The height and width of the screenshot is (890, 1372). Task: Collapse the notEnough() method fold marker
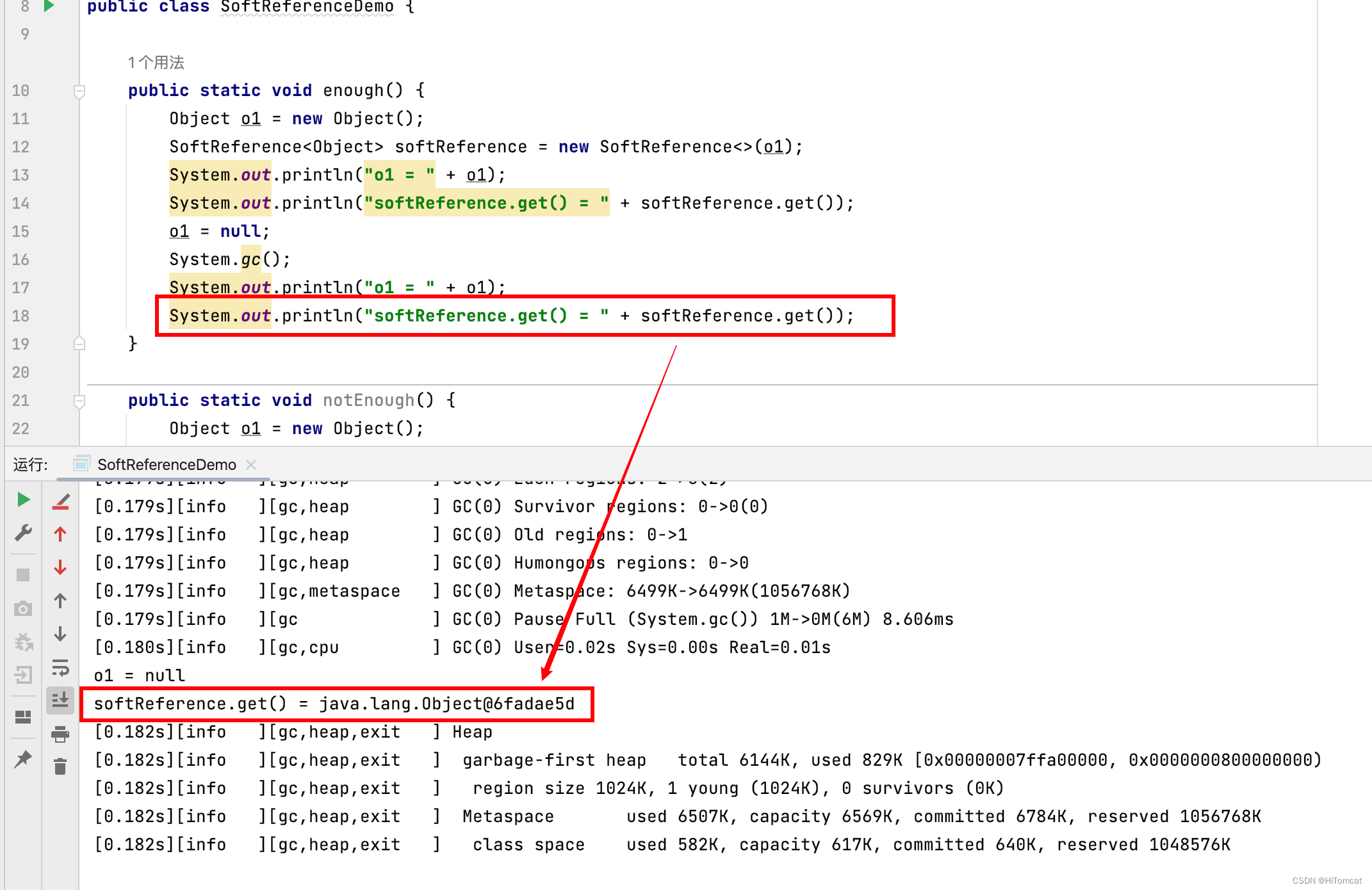(79, 401)
